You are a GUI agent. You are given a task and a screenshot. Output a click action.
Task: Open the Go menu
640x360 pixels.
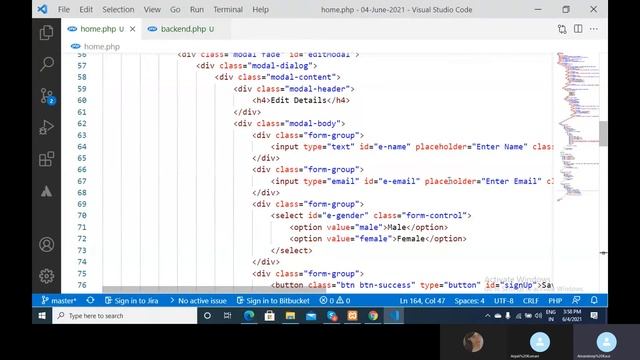tap(175, 9)
